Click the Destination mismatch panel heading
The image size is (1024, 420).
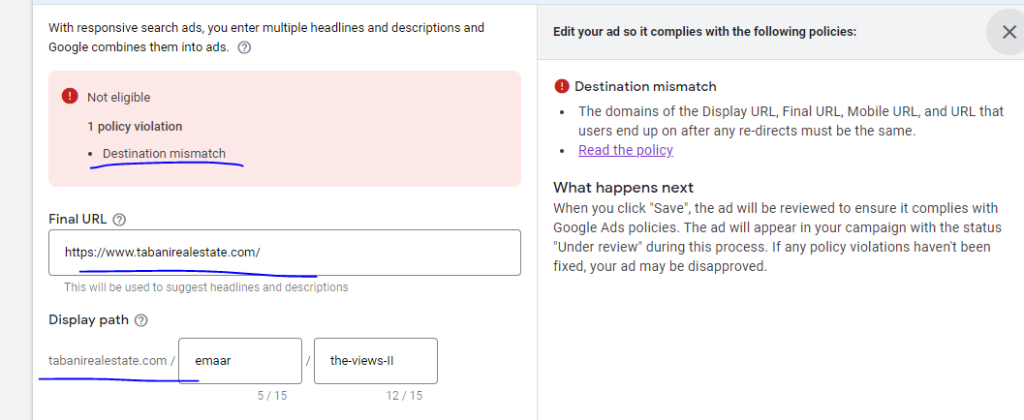(645, 86)
